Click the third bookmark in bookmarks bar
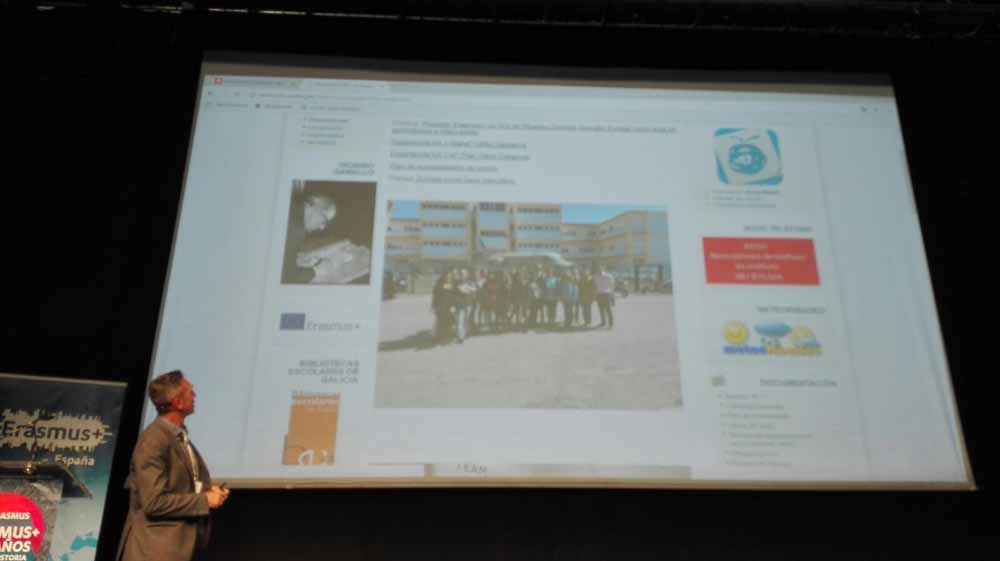This screenshot has height=561, width=1000. (x=332, y=107)
